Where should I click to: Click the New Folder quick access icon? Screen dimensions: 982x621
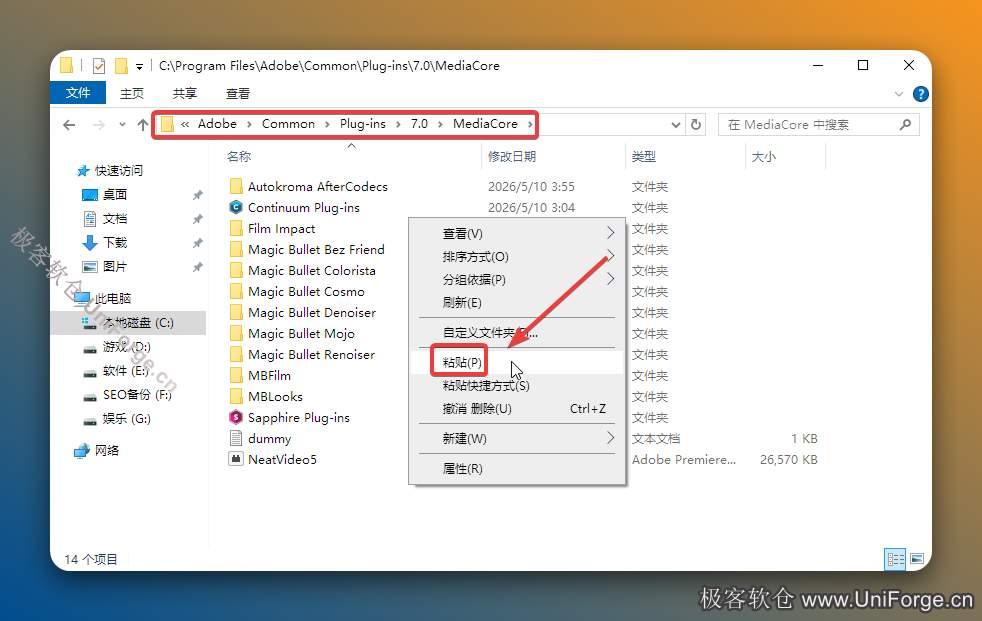coord(121,66)
